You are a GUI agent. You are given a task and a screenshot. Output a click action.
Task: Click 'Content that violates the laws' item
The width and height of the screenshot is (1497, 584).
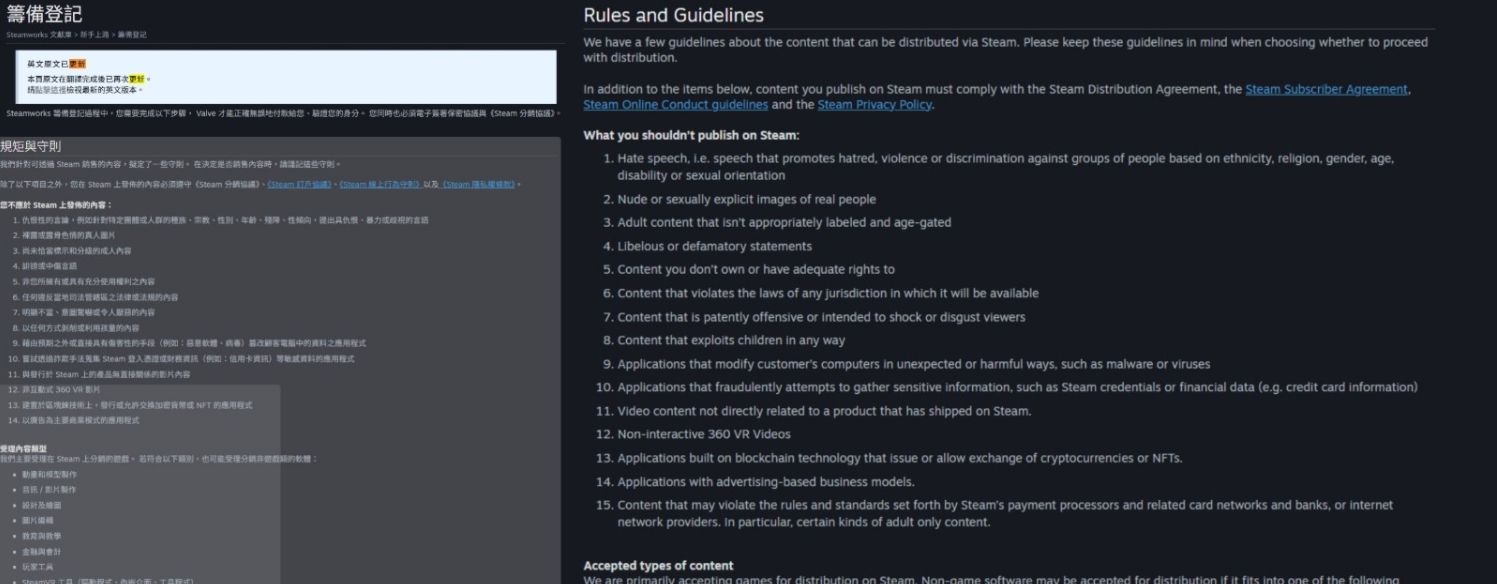828,293
